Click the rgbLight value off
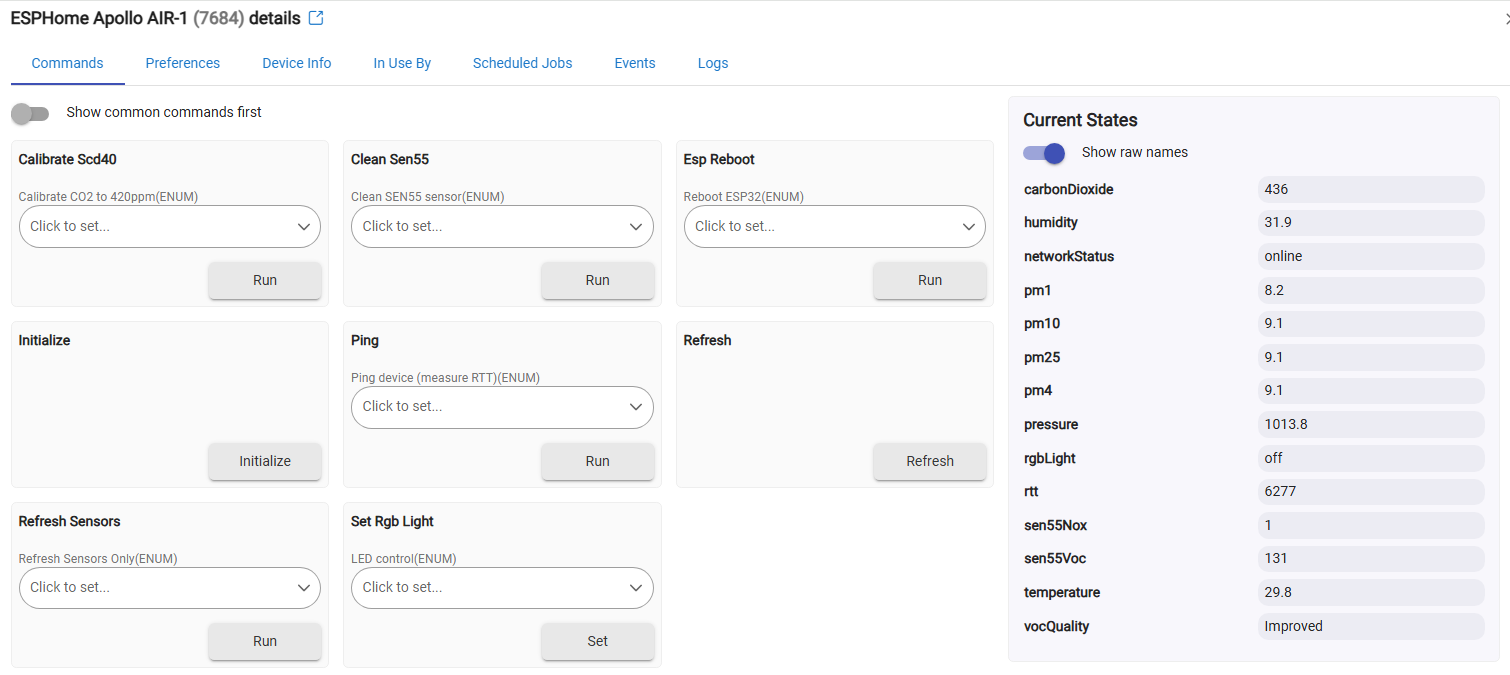1510x675 pixels. point(1371,458)
